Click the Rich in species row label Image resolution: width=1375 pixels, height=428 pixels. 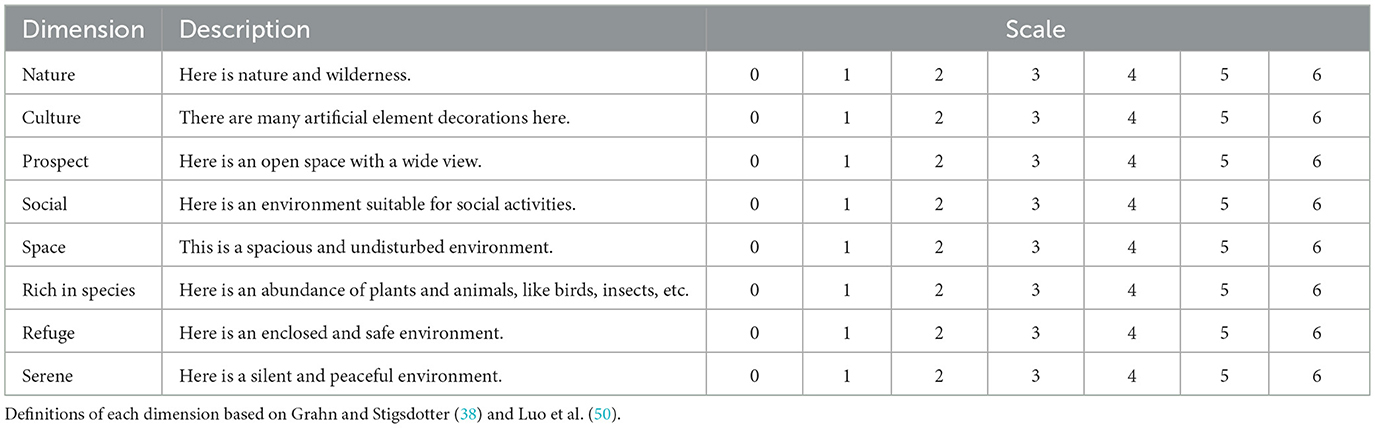[78, 290]
